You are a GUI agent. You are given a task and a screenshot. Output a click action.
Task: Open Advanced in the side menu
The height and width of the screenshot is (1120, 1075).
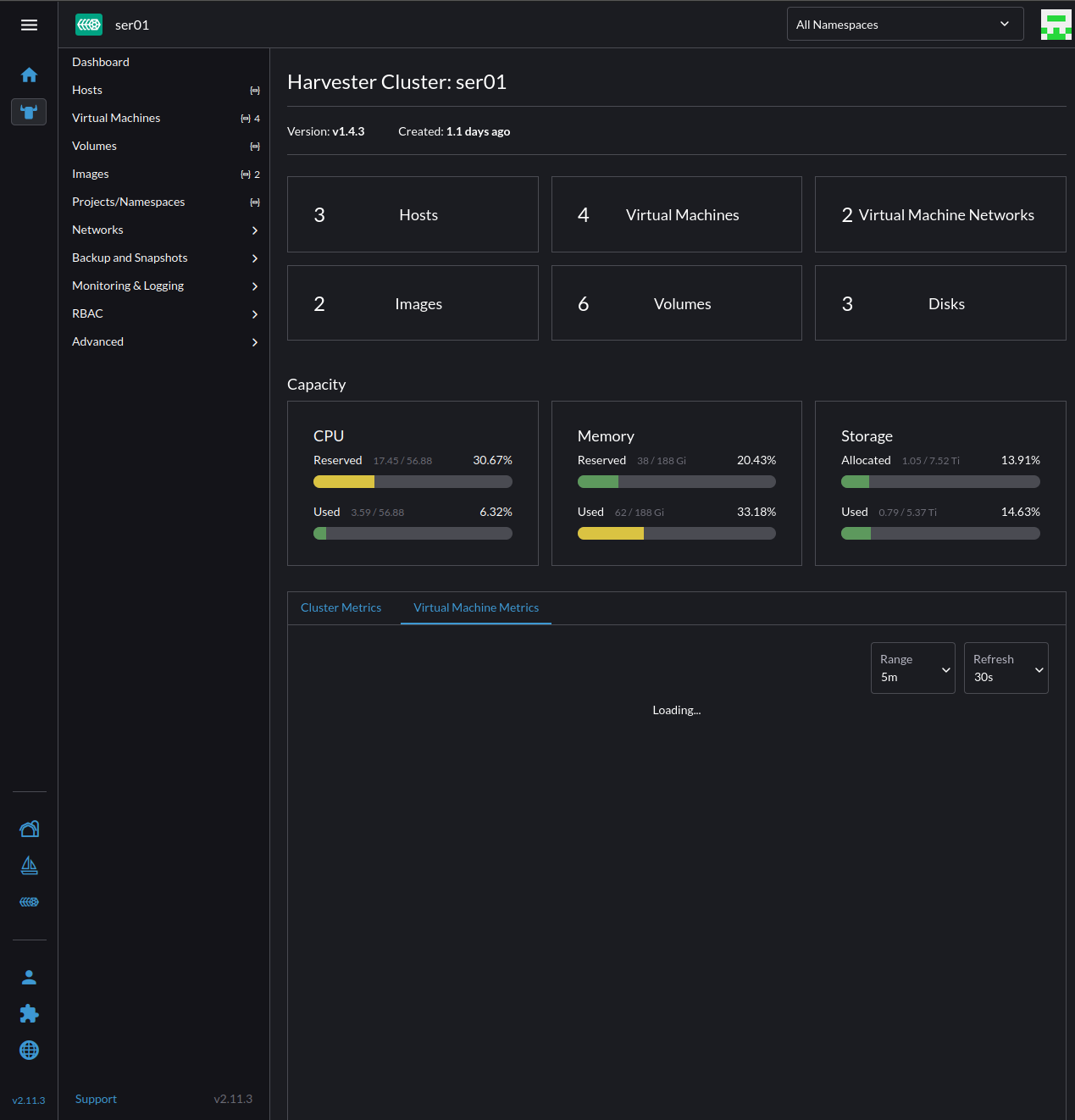[x=97, y=341]
